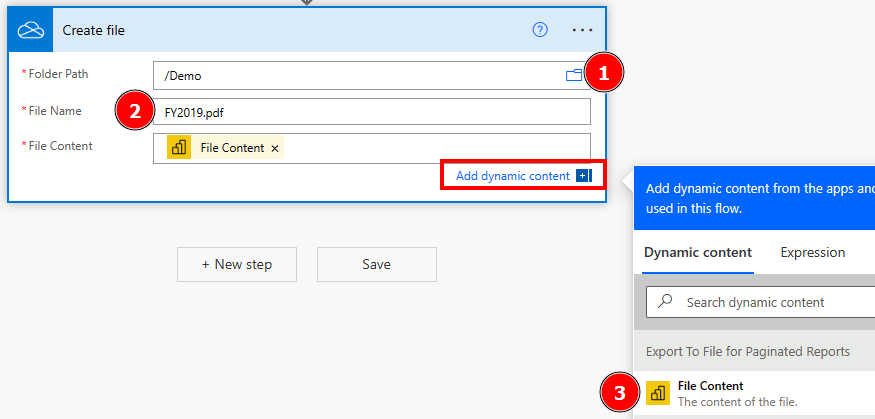Open the help question mark icon
Viewport: 875px width, 419px height.
pyautogui.click(x=540, y=30)
